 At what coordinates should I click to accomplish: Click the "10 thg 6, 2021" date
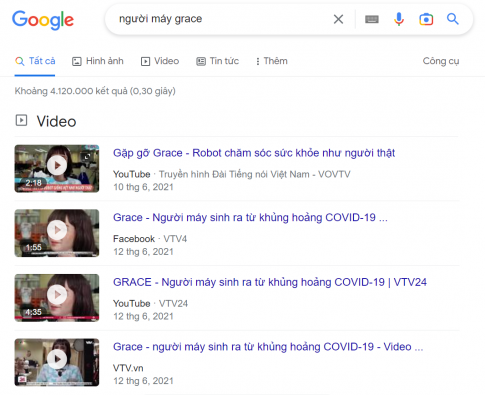143,187
